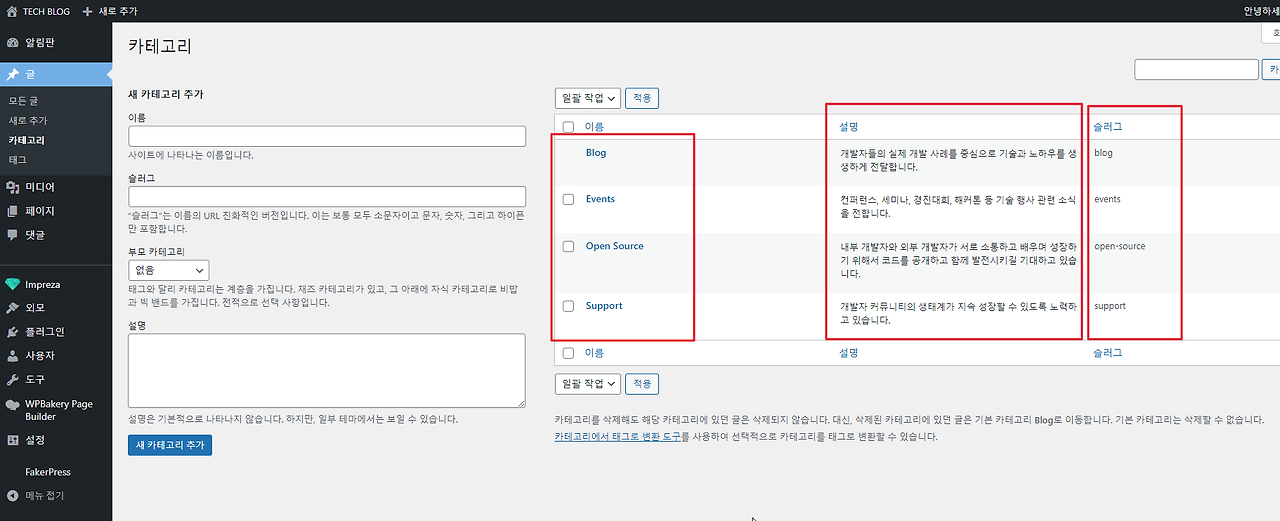
Task: Open the 부모 카테고리 dropdown
Action: click(169, 270)
